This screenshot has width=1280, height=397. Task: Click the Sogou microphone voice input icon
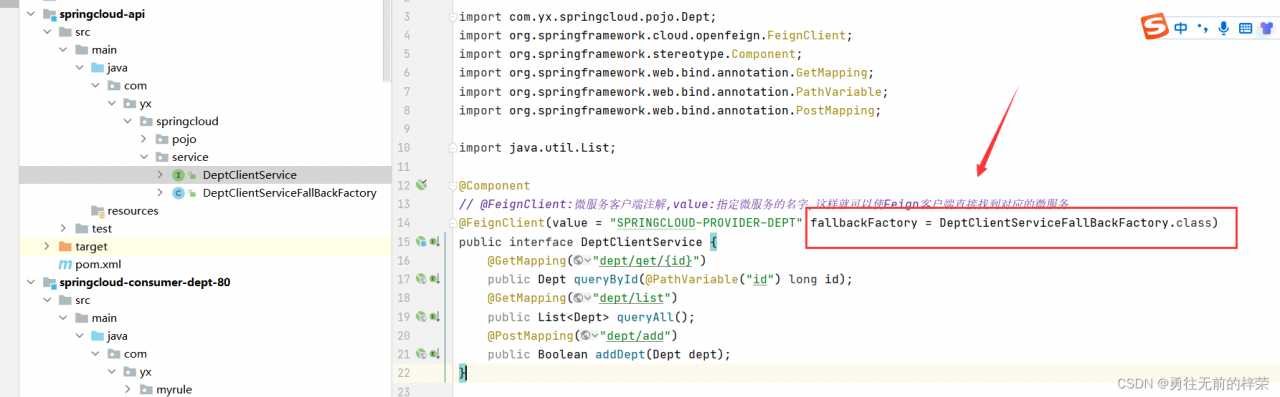[1223, 29]
